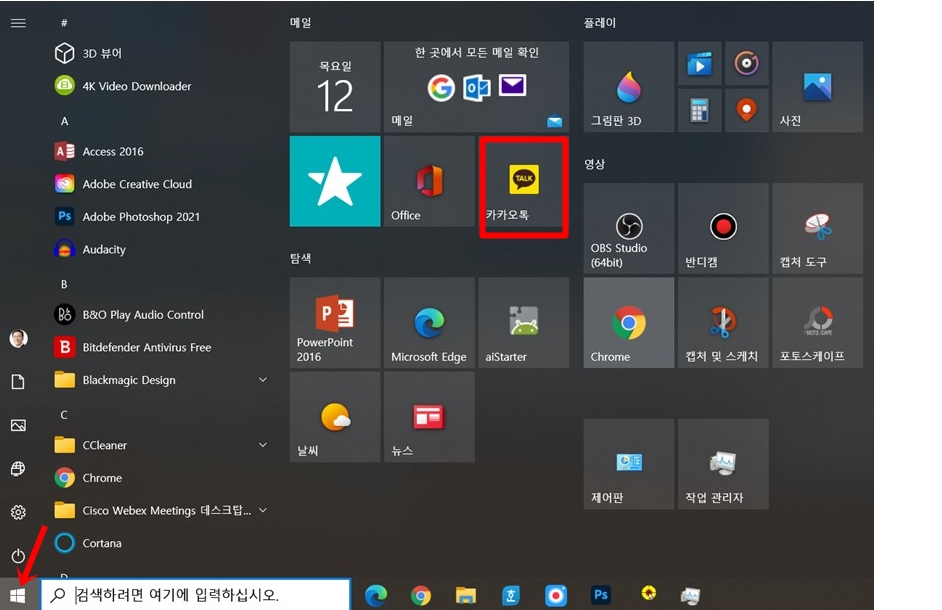Select the # section header

point(64,23)
